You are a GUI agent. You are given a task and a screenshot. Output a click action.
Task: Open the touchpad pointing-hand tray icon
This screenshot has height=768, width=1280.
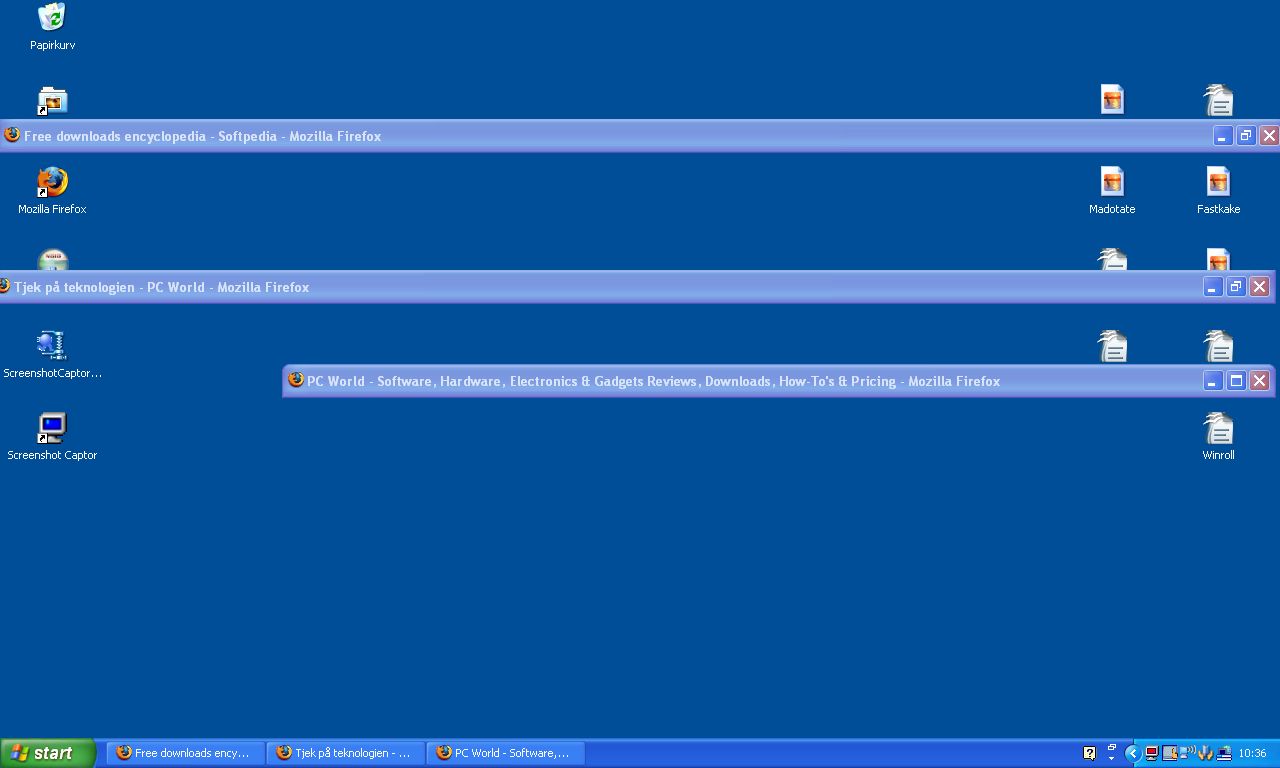click(1169, 753)
